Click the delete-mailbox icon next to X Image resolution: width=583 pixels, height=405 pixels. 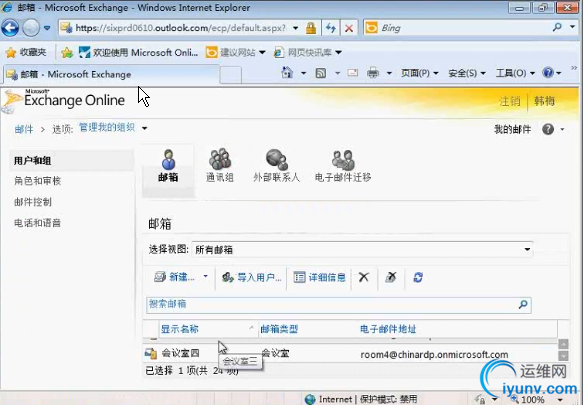pyautogui.click(x=391, y=277)
